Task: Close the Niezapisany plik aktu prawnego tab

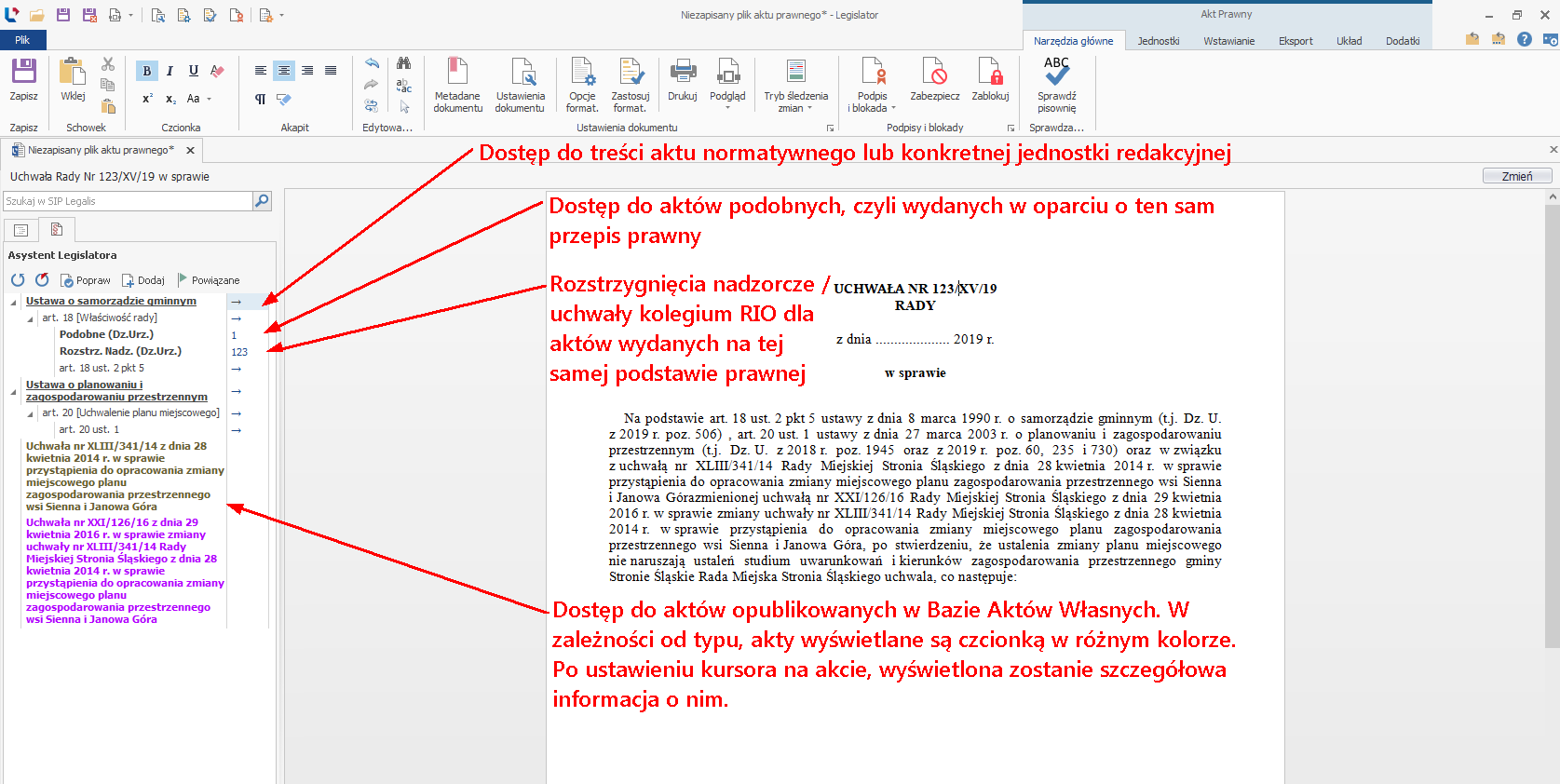Action: point(190,150)
